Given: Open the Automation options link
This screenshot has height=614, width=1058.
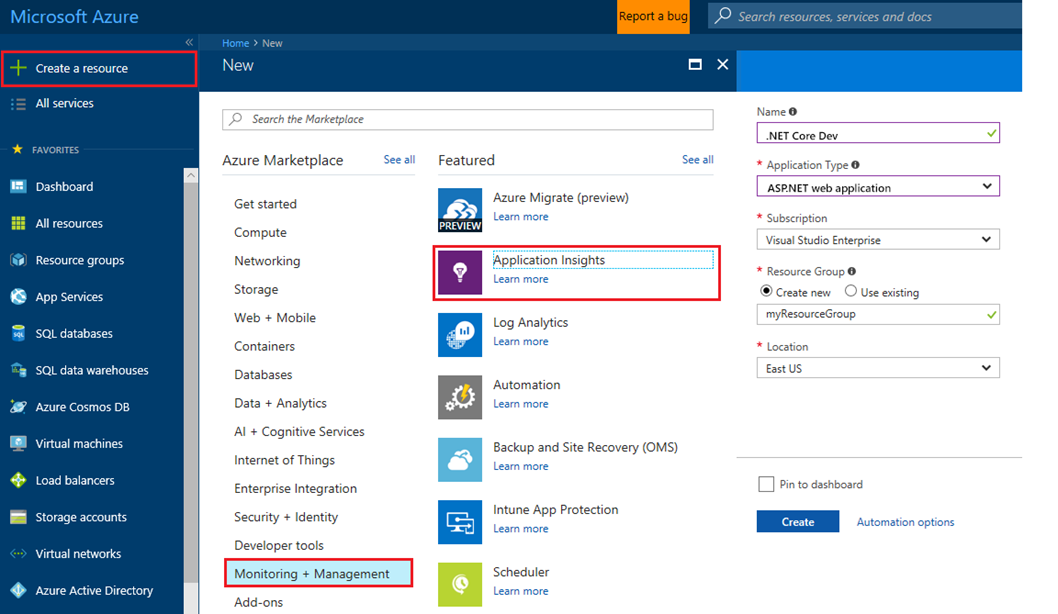Looking at the screenshot, I should (906, 522).
